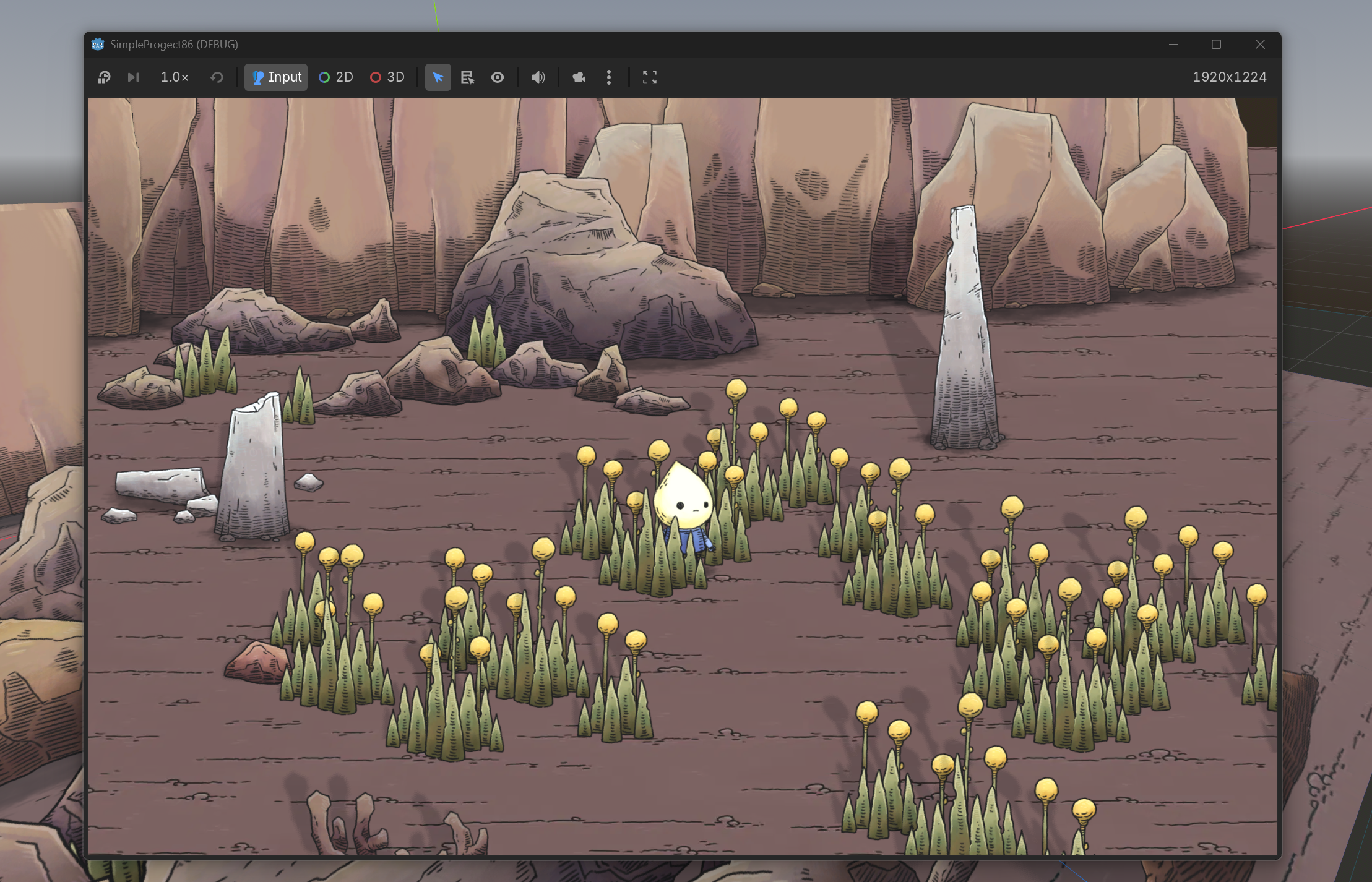Open the three-dot camera options menu
1372x882 pixels.
pos(609,77)
